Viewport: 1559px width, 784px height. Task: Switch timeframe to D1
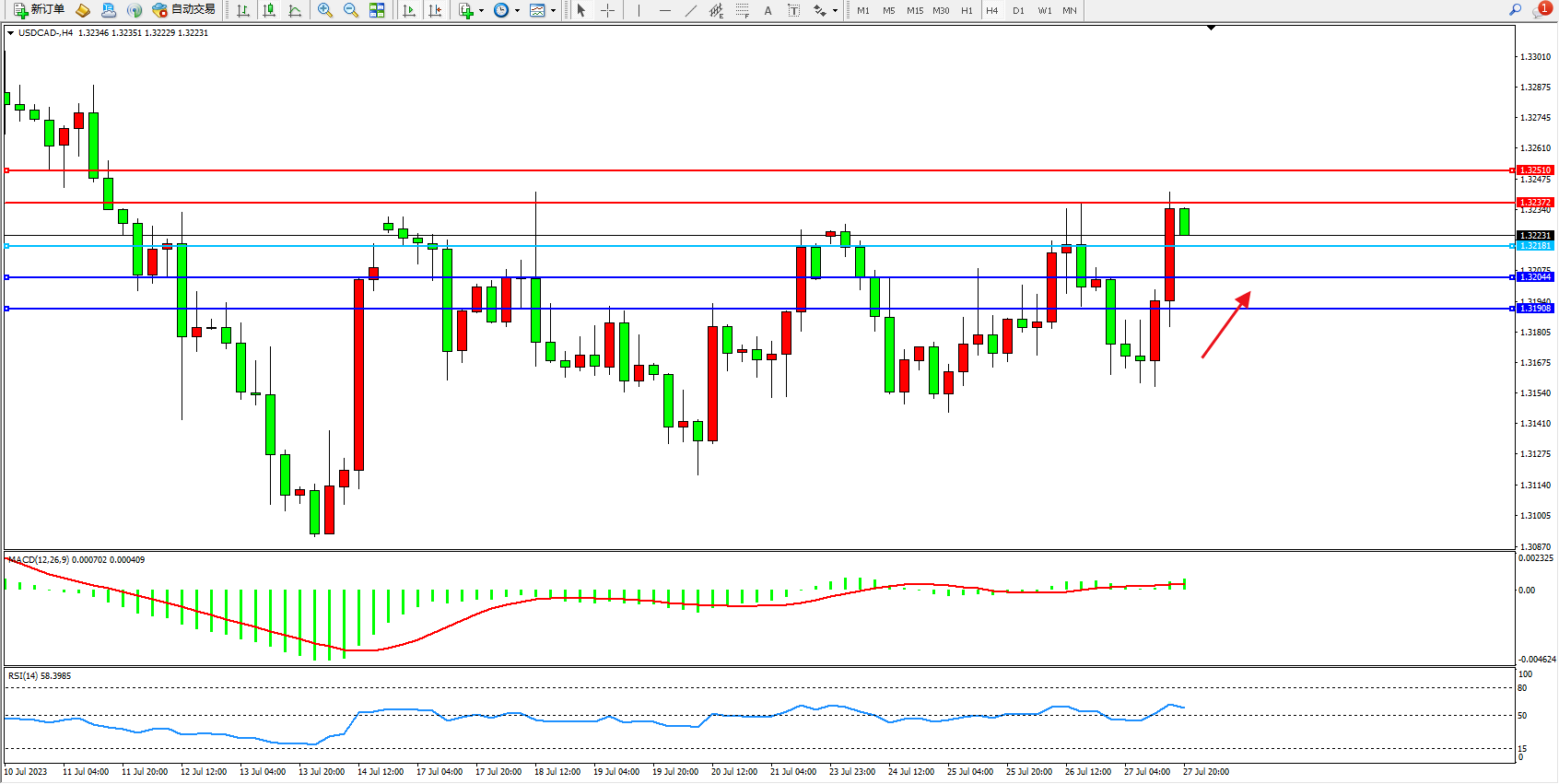(1018, 10)
